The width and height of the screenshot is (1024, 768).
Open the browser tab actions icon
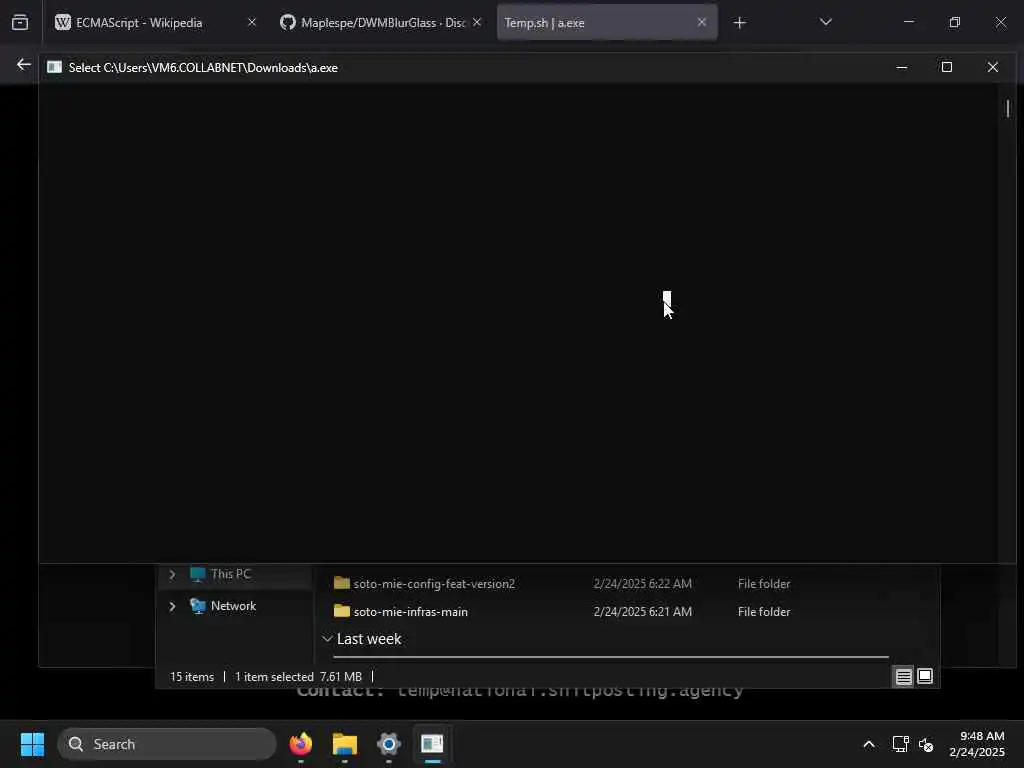[x=20, y=22]
